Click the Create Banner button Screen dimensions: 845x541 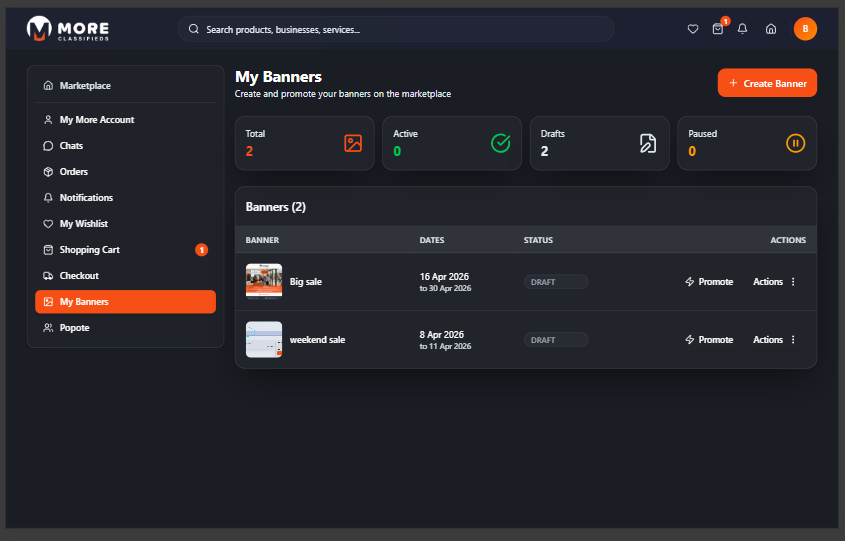767,83
